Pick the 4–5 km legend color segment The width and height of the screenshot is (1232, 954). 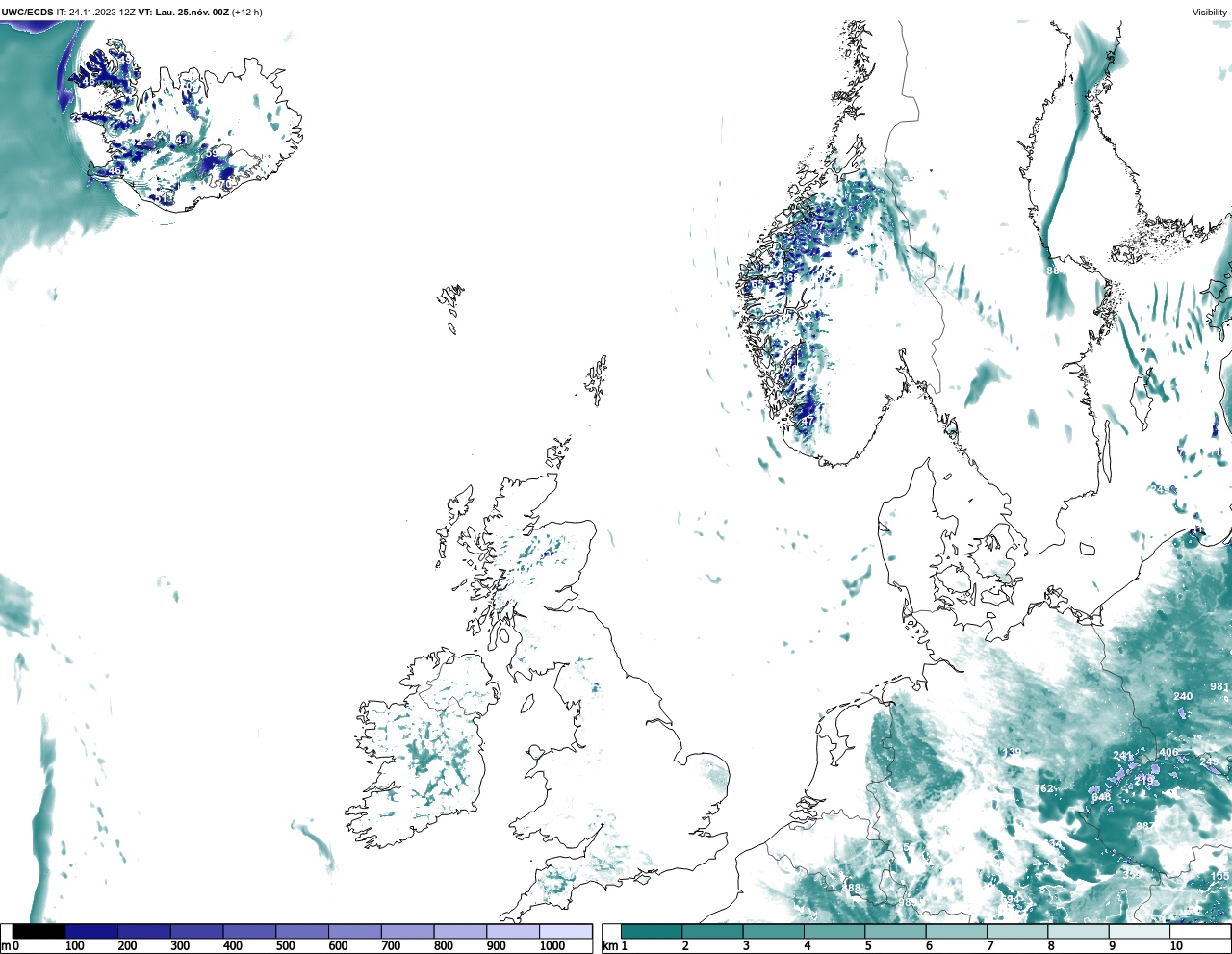[834, 931]
